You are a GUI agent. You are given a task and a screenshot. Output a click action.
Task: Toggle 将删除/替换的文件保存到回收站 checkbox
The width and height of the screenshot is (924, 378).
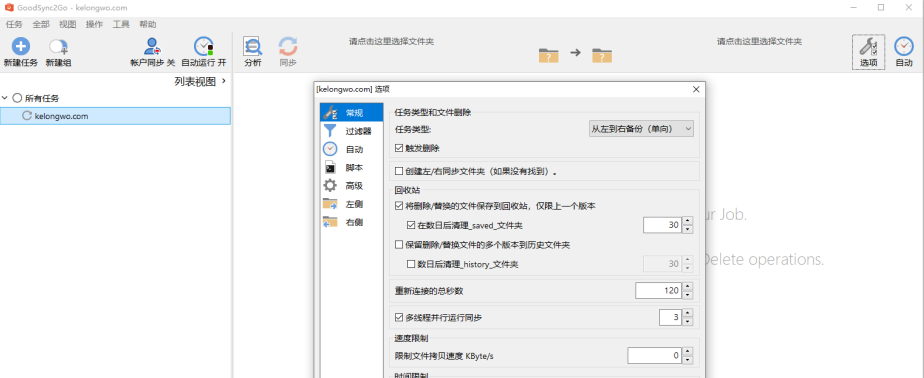point(399,206)
